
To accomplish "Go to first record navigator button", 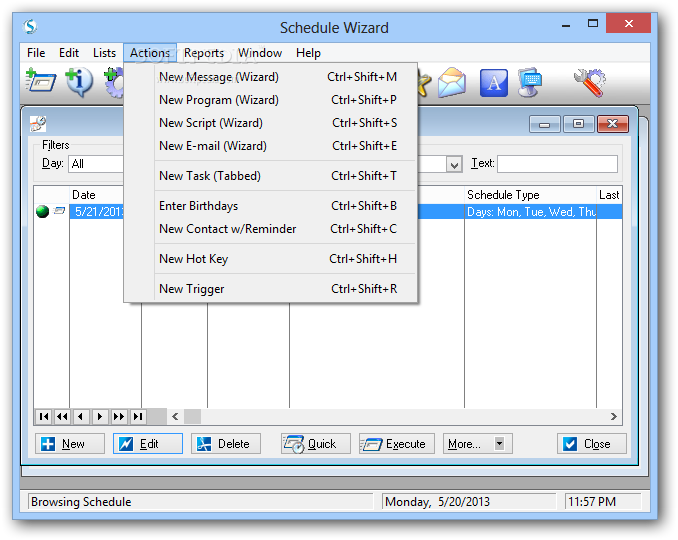I will [44, 416].
